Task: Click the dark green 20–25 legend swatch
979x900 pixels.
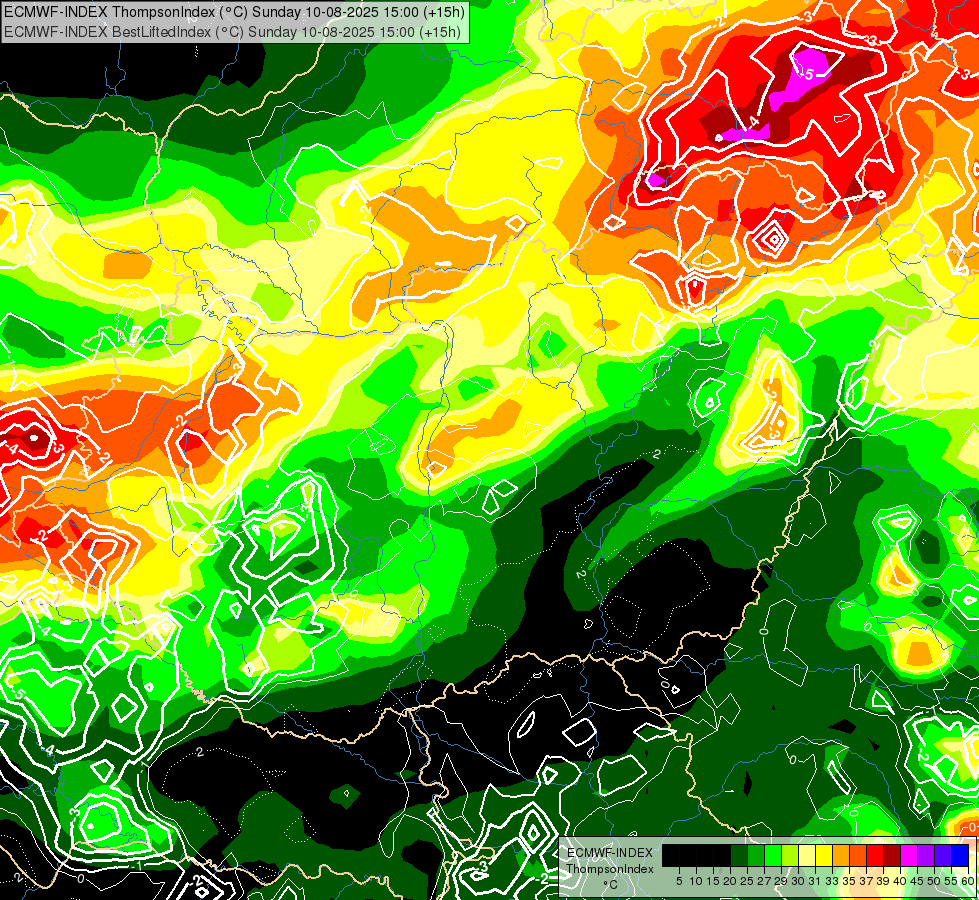Action: (739, 855)
